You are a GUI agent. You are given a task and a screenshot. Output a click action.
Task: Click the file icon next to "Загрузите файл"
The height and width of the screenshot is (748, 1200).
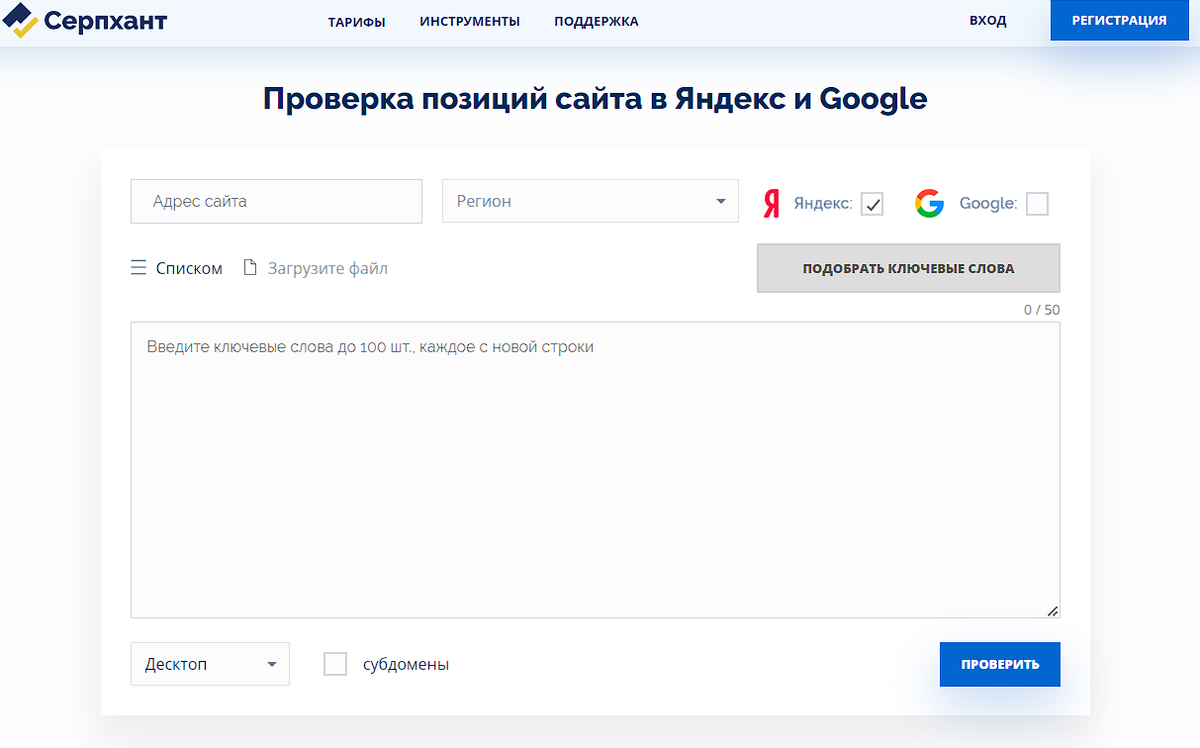(x=249, y=267)
